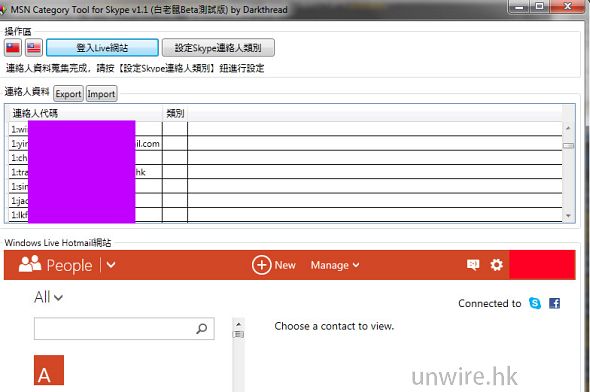Click the People icon in Hotmail header
The height and width of the screenshot is (392, 590).
[30, 264]
